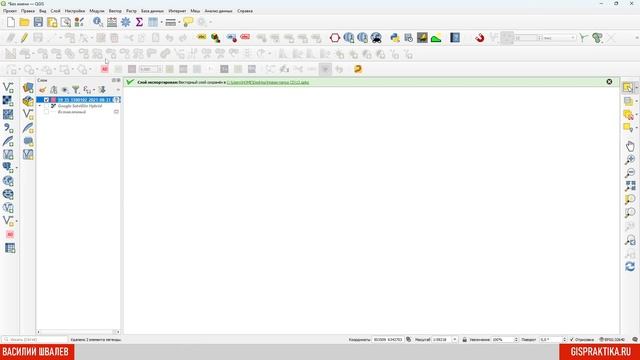
Task: Open the measure tool dropdown arrow
Action: coord(179,22)
